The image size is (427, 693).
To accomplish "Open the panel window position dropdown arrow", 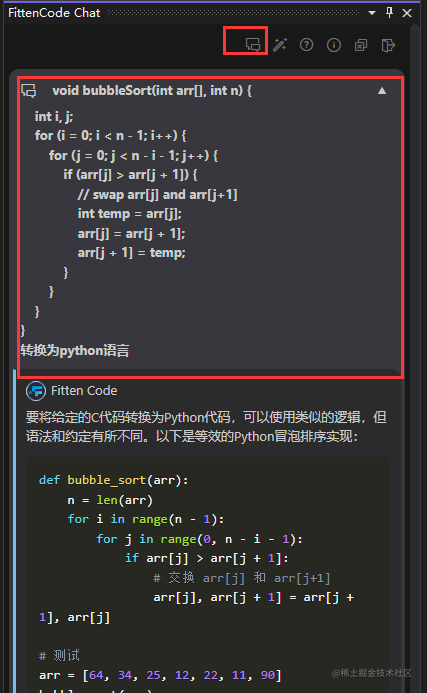I will [372, 13].
